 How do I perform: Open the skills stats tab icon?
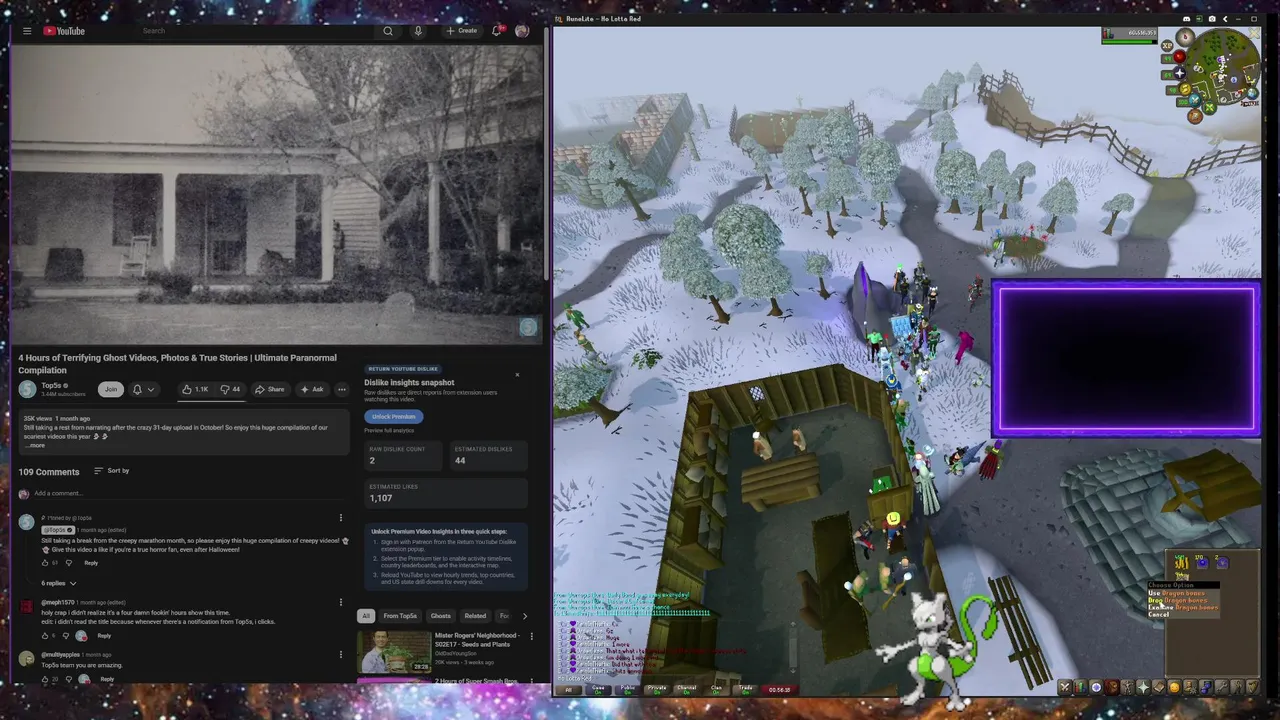1081,687
